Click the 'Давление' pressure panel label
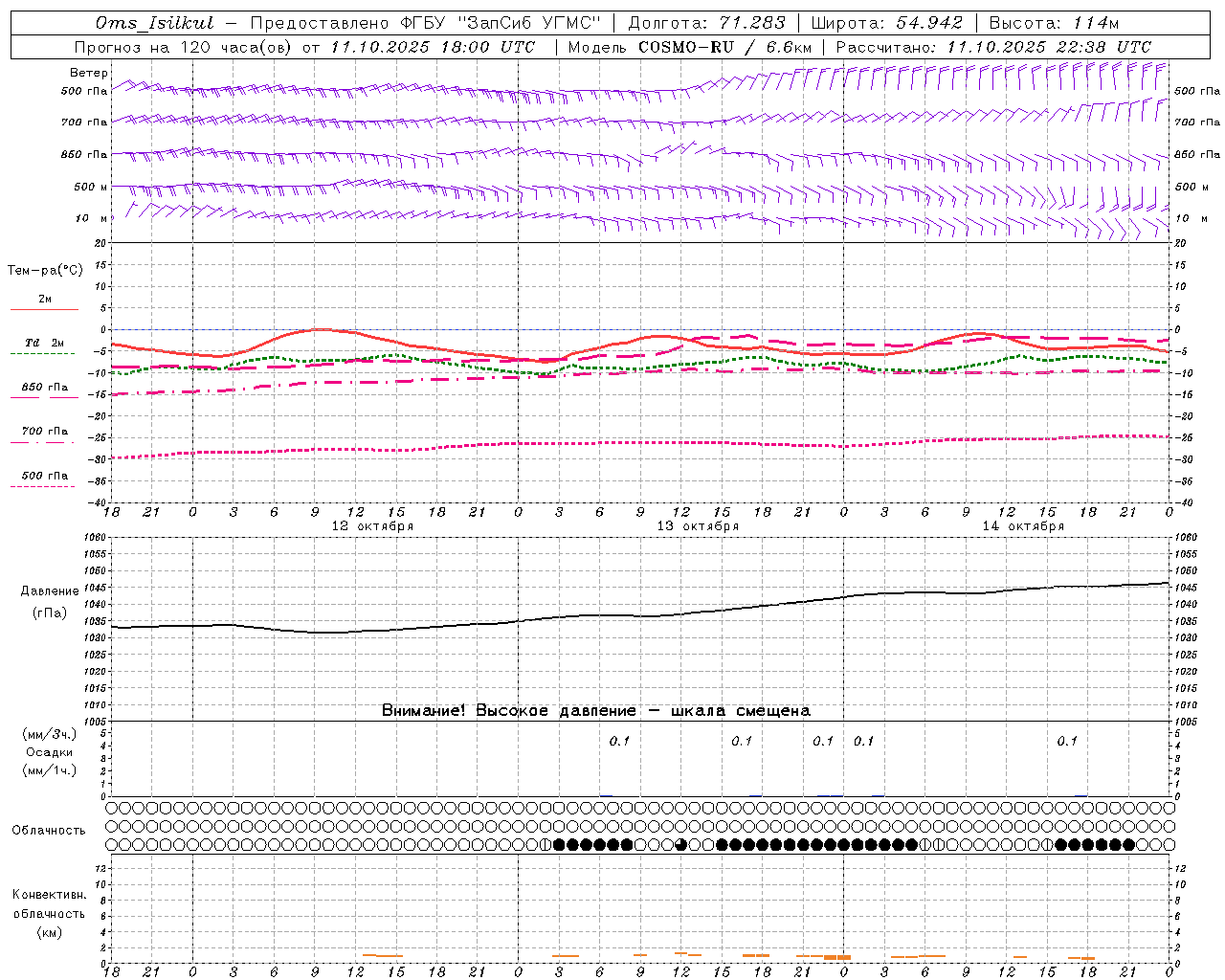 (50, 591)
